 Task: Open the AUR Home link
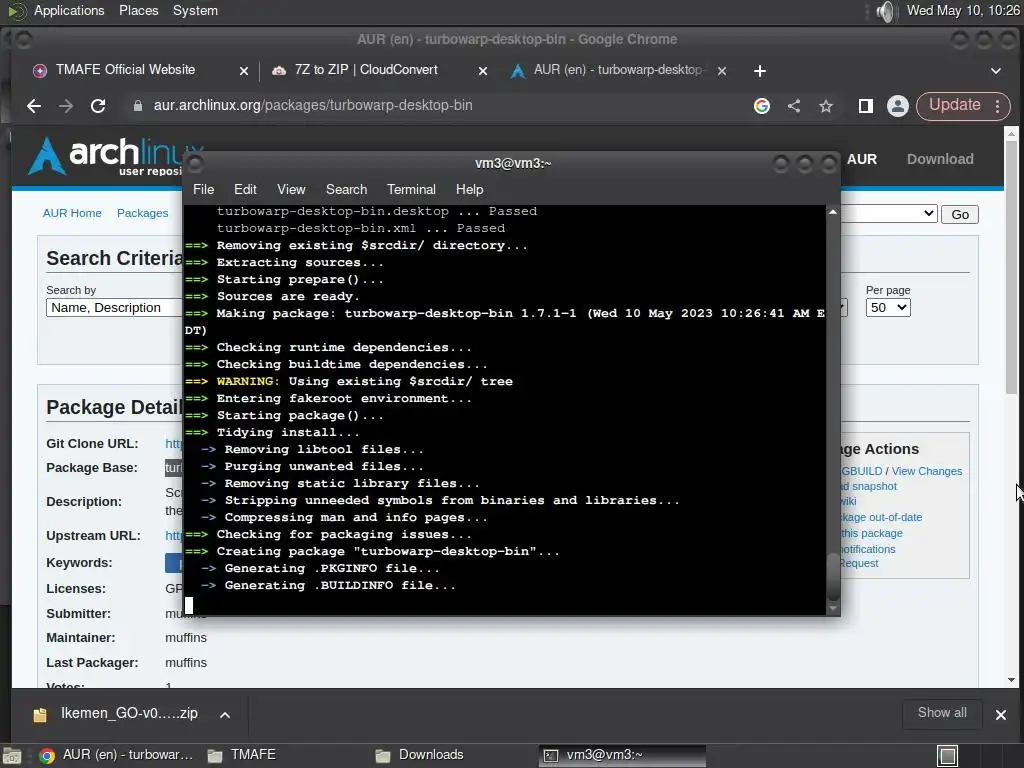(x=72, y=214)
